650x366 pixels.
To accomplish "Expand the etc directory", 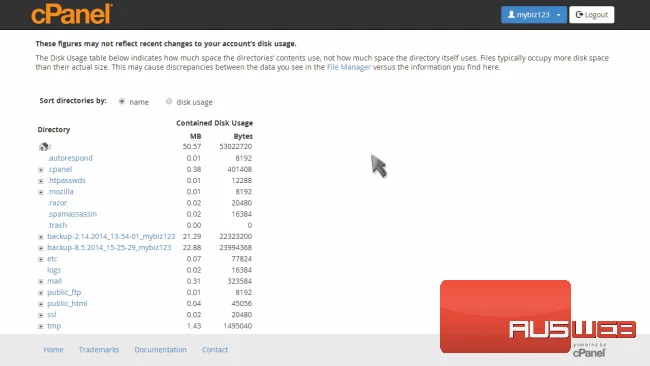I will [41, 259].
